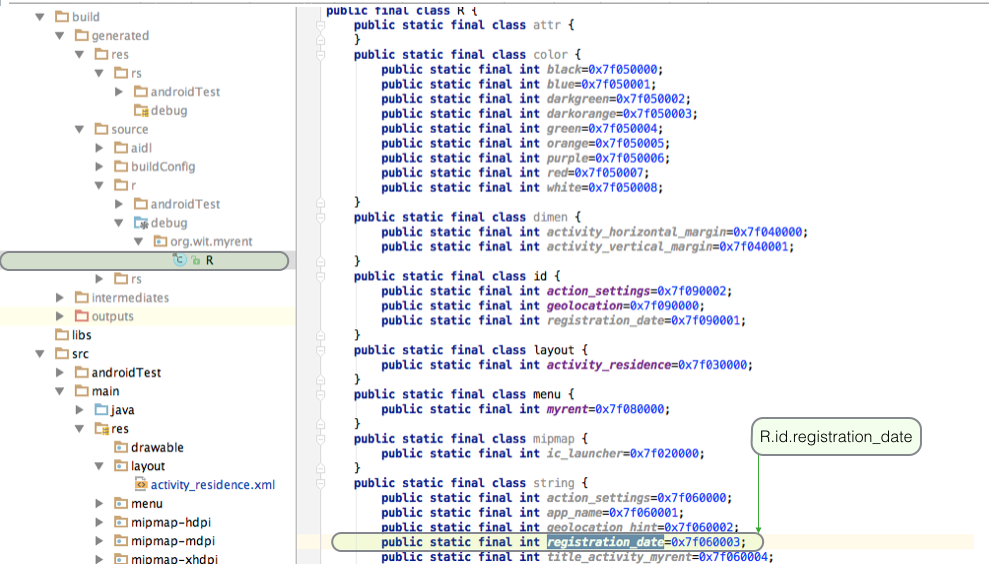The height and width of the screenshot is (566, 989).
Task: Click the drawable folder icon
Action: [121, 447]
